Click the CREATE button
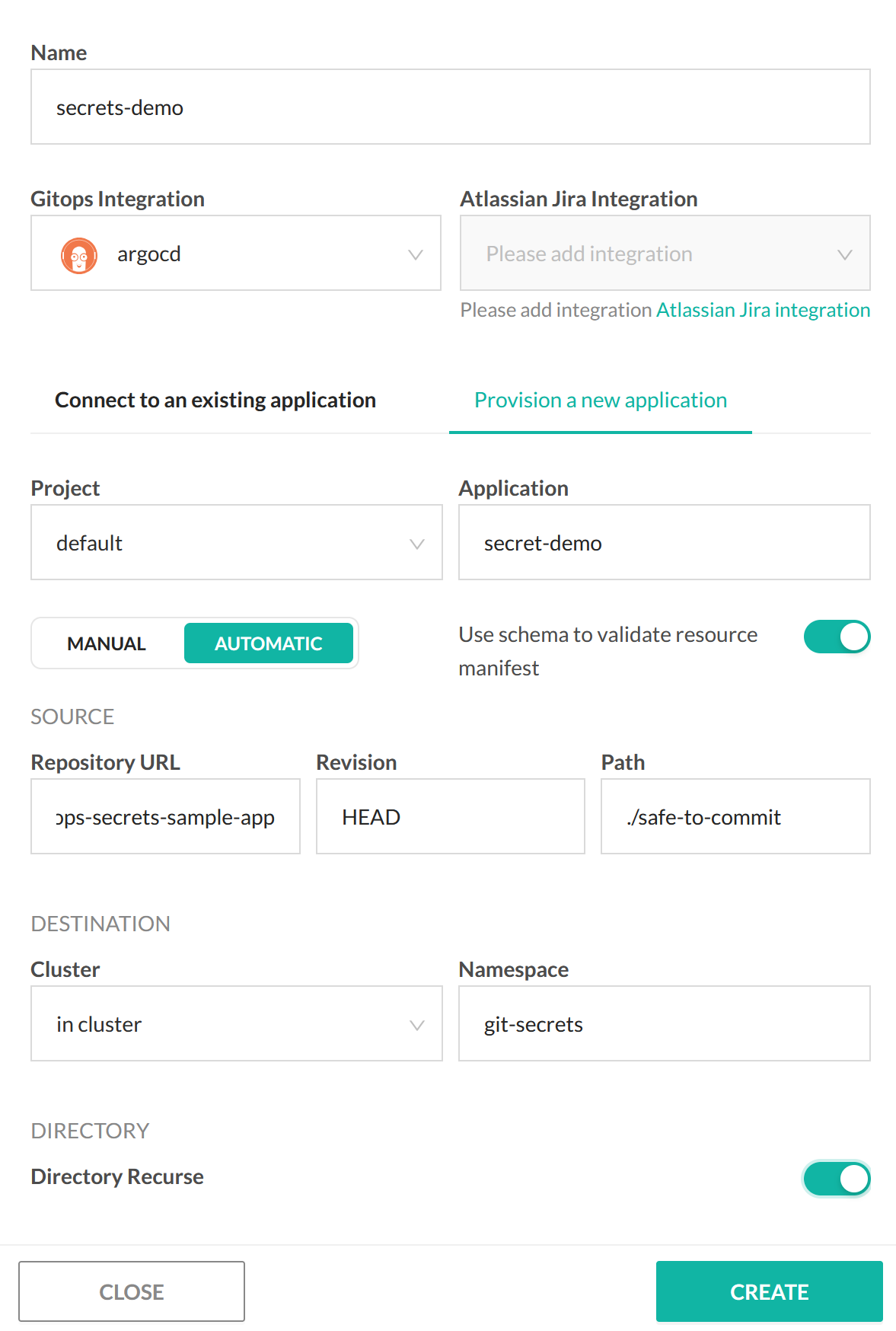Image resolution: width=896 pixels, height=1331 pixels. pyautogui.click(x=769, y=1291)
